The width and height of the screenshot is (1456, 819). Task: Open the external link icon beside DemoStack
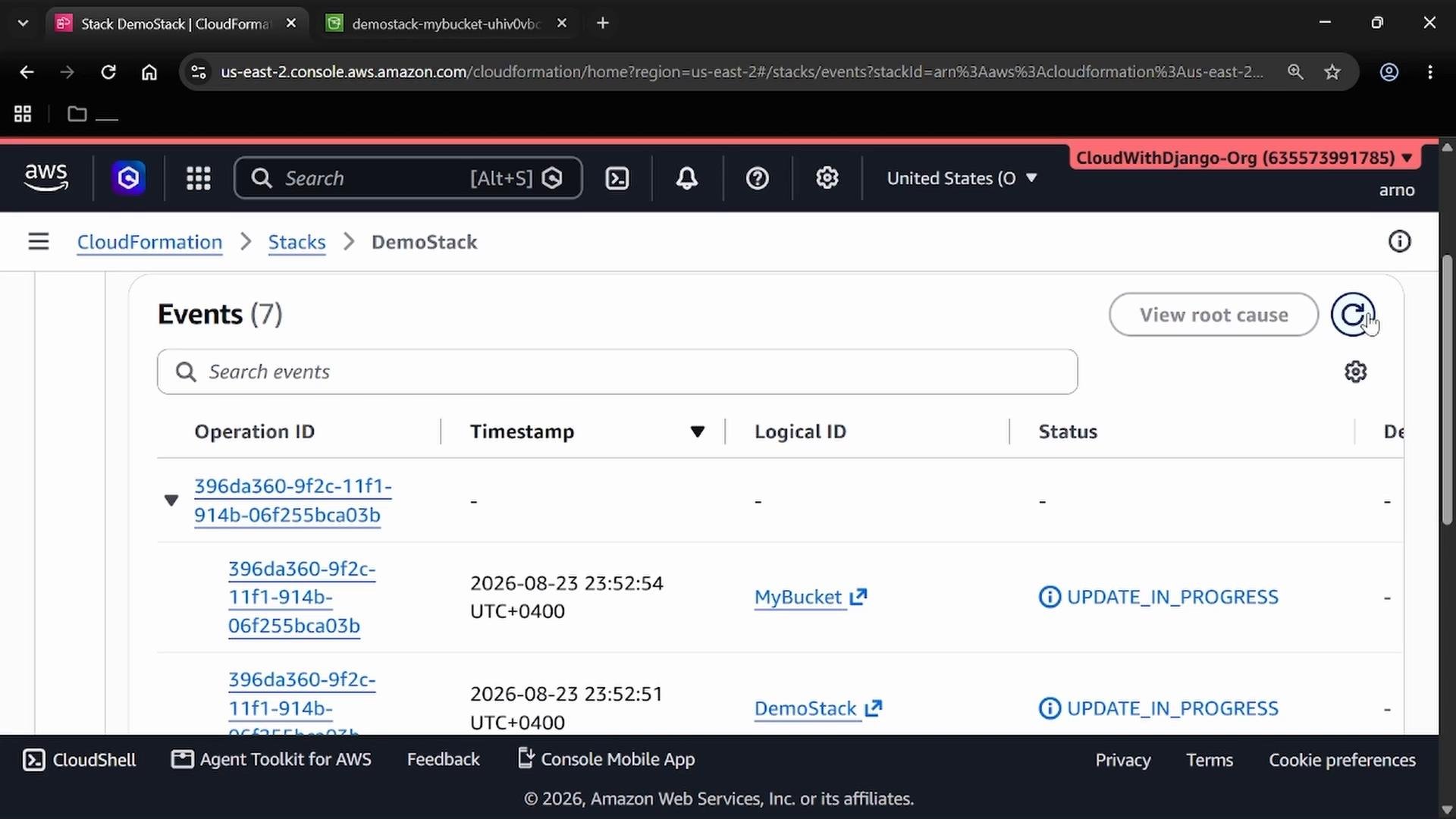click(x=874, y=708)
